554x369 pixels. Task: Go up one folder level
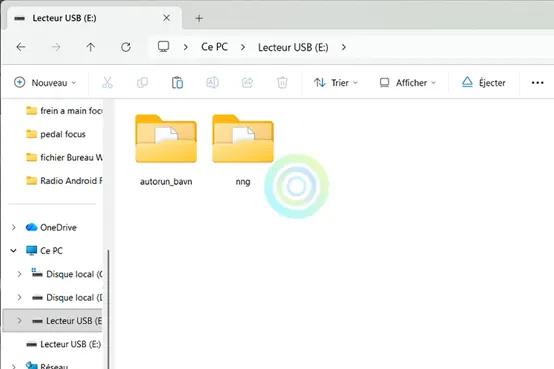[90, 47]
